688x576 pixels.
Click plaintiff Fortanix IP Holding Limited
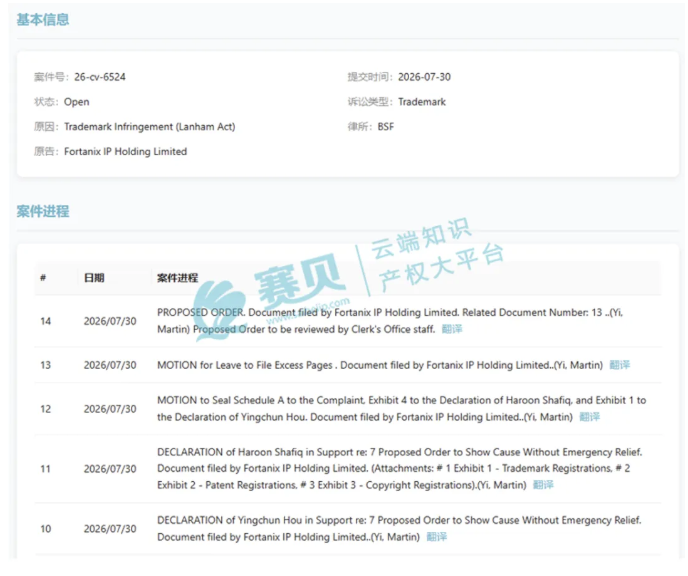click(x=125, y=152)
